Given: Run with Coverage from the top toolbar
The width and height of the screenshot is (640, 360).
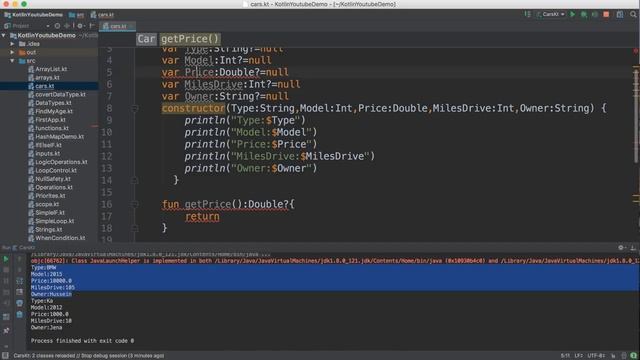Looking at the screenshot, I should tap(595, 14).
